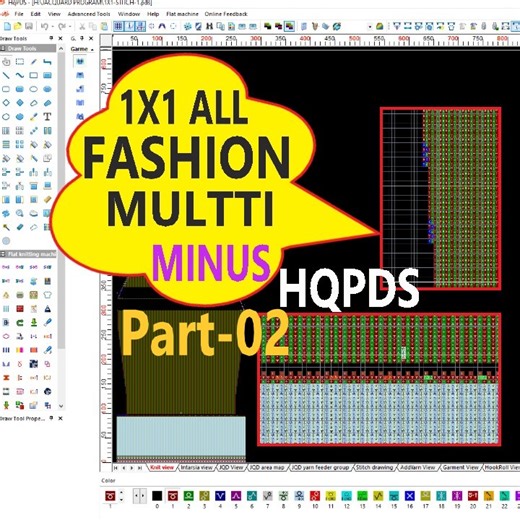The height and width of the screenshot is (520, 520).
Task: Click the globe refresh toolbar icon
Action: pos(337,26)
